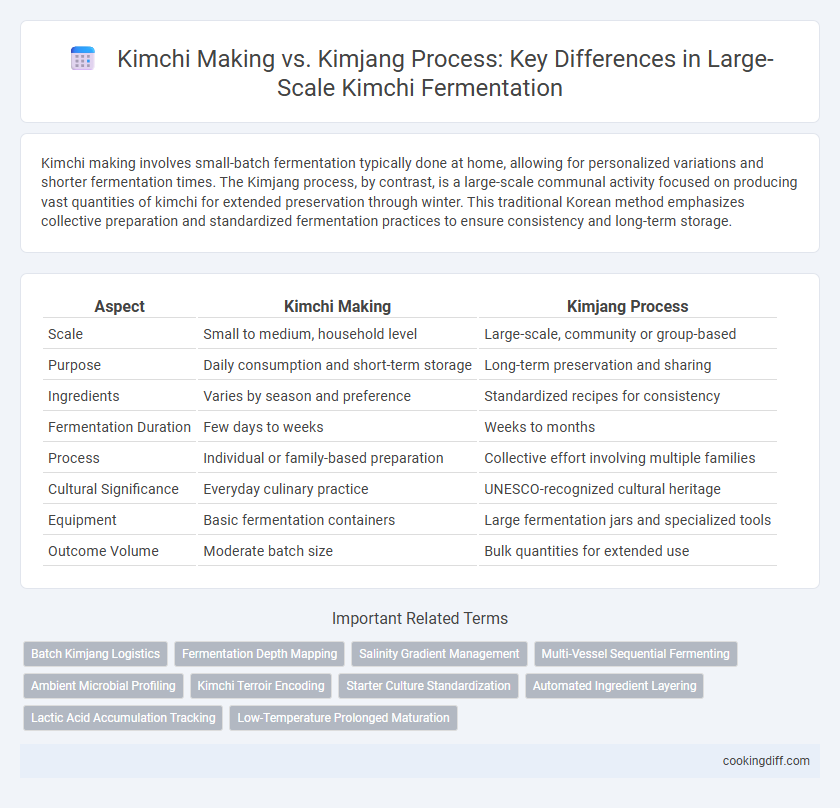Visit the cookingdiff.com footer link
Screen dimensions: 840x808
pyautogui.click(x=766, y=761)
